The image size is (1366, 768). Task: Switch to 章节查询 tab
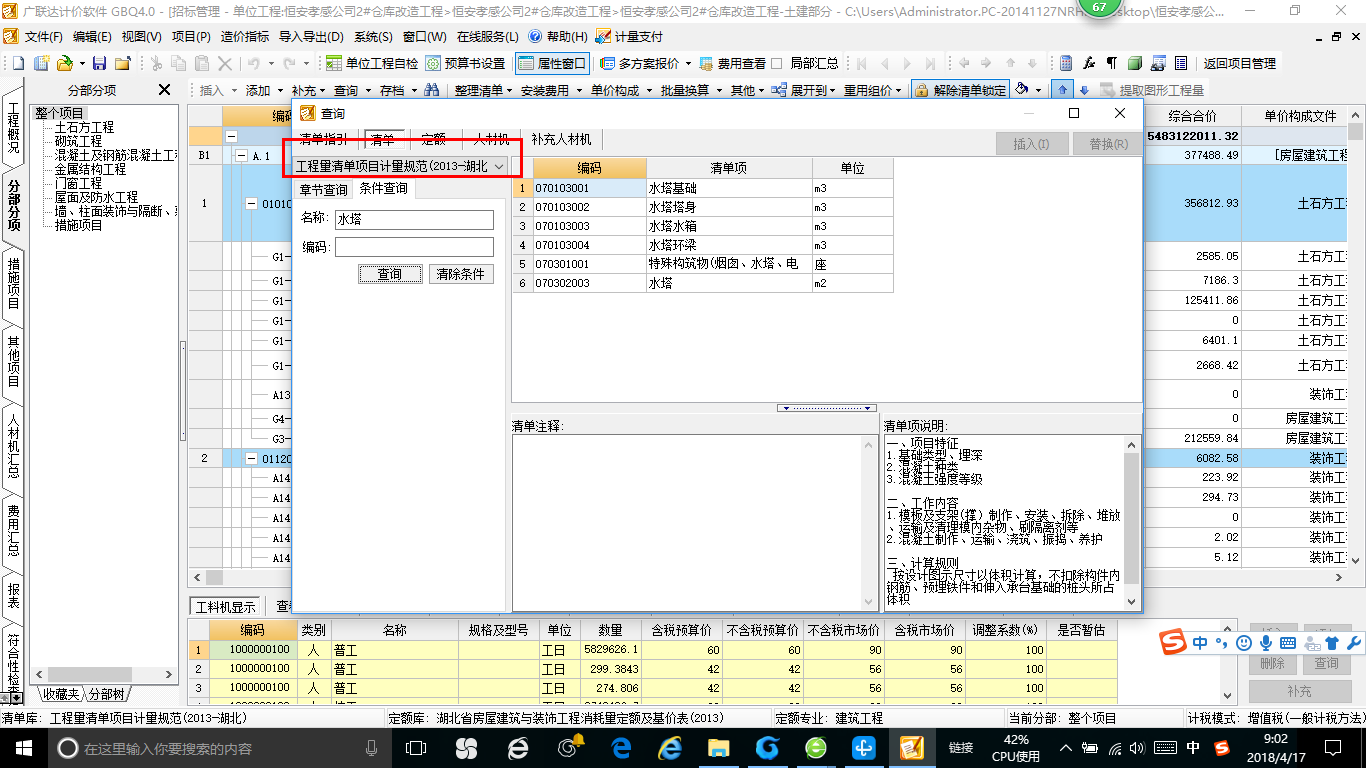tap(323, 189)
